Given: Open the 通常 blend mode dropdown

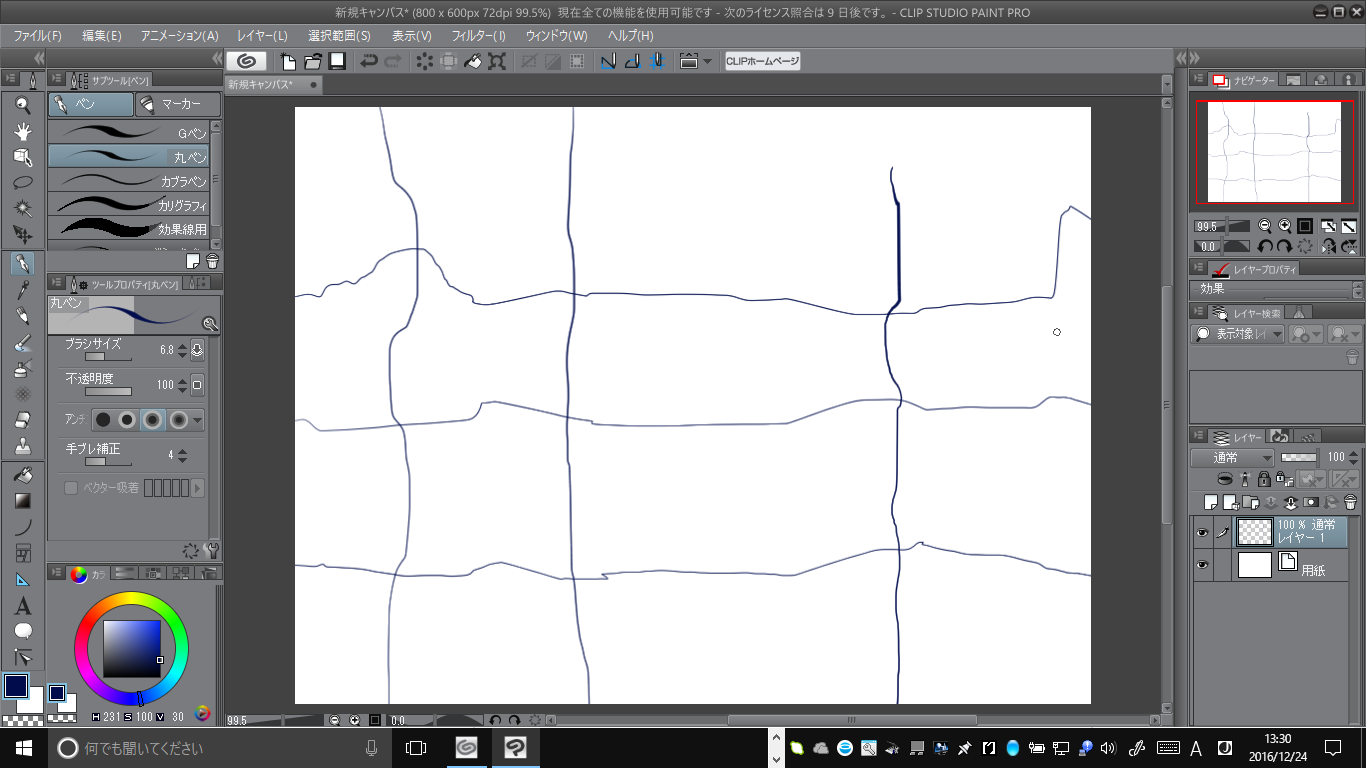Looking at the screenshot, I should point(1231,457).
